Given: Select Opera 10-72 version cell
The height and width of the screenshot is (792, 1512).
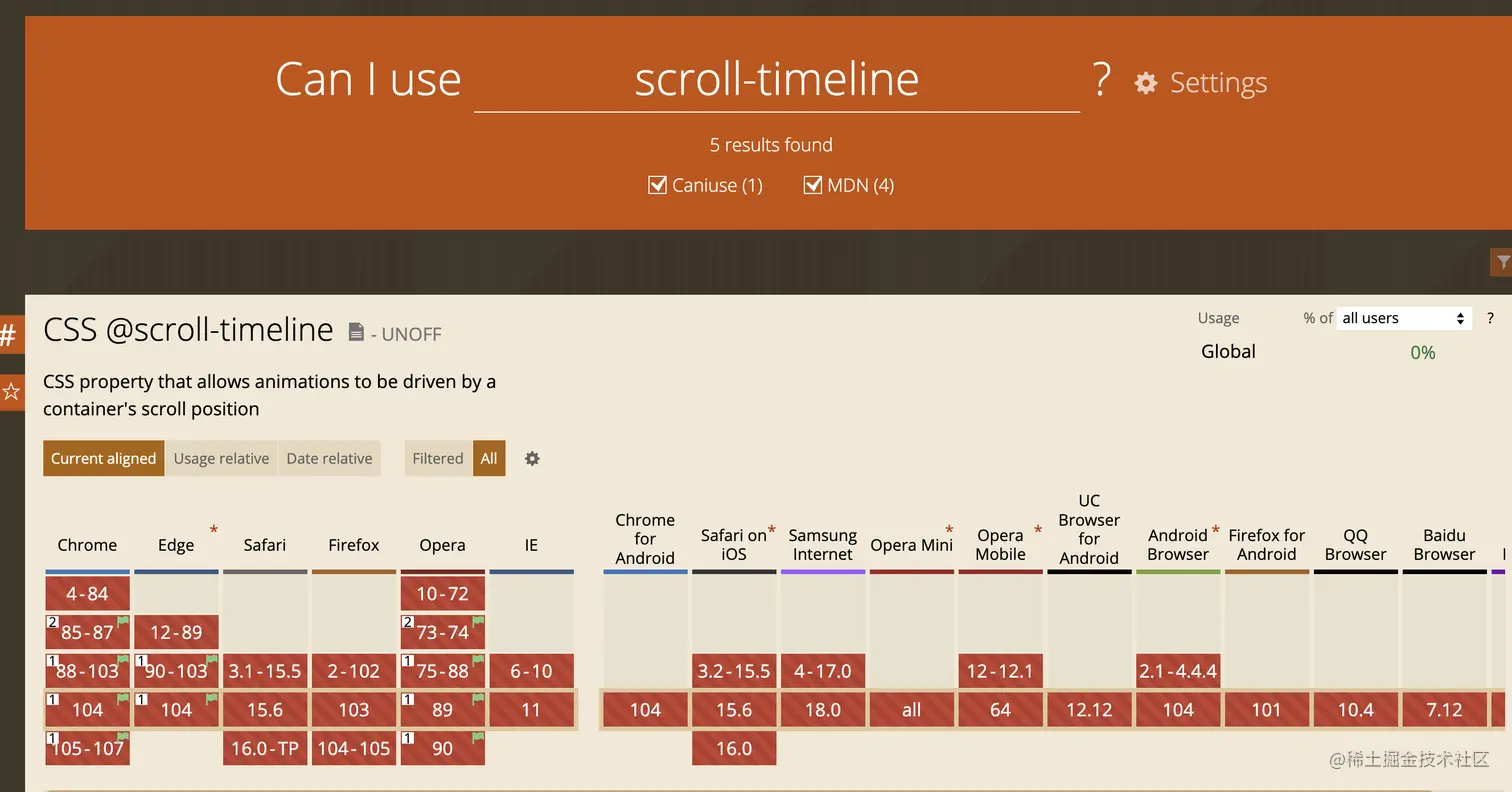Looking at the screenshot, I should tap(442, 593).
